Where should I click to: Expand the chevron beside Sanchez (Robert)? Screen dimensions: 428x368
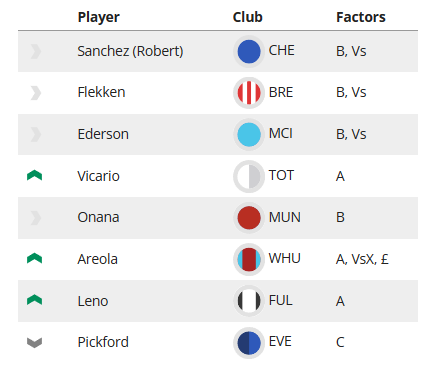point(36,51)
